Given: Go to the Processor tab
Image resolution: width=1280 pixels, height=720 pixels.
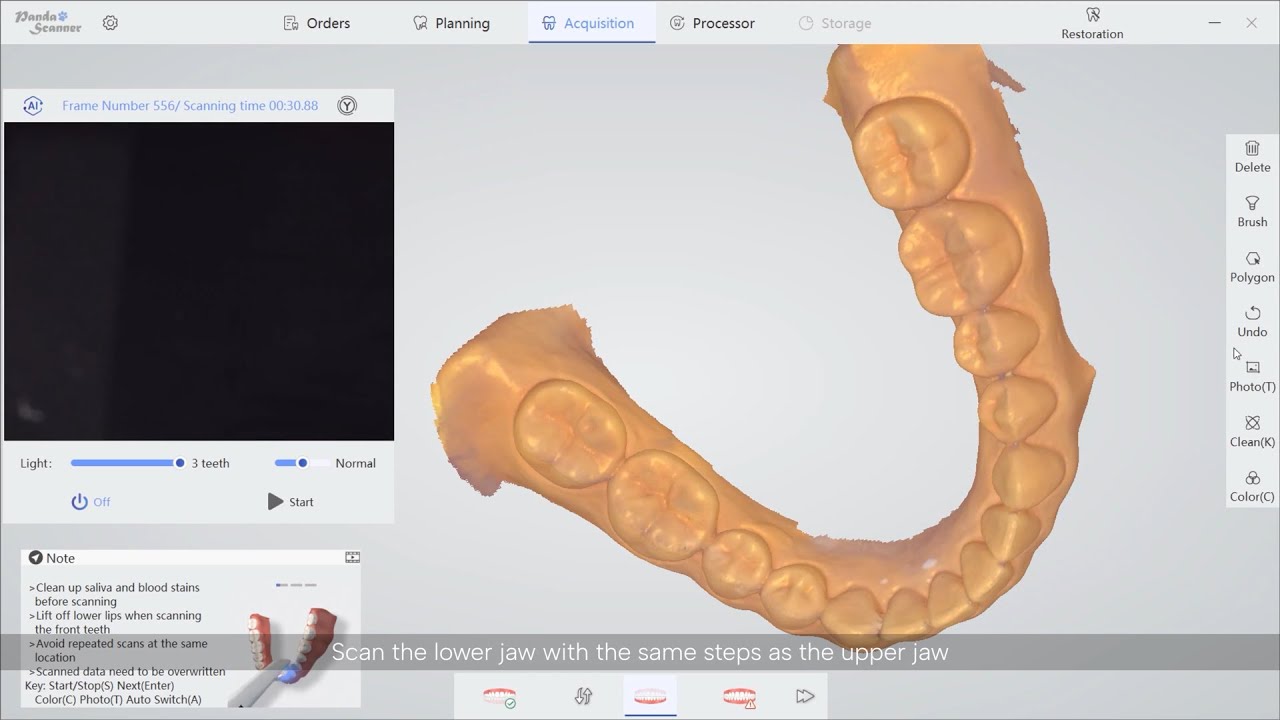Looking at the screenshot, I should [712, 23].
